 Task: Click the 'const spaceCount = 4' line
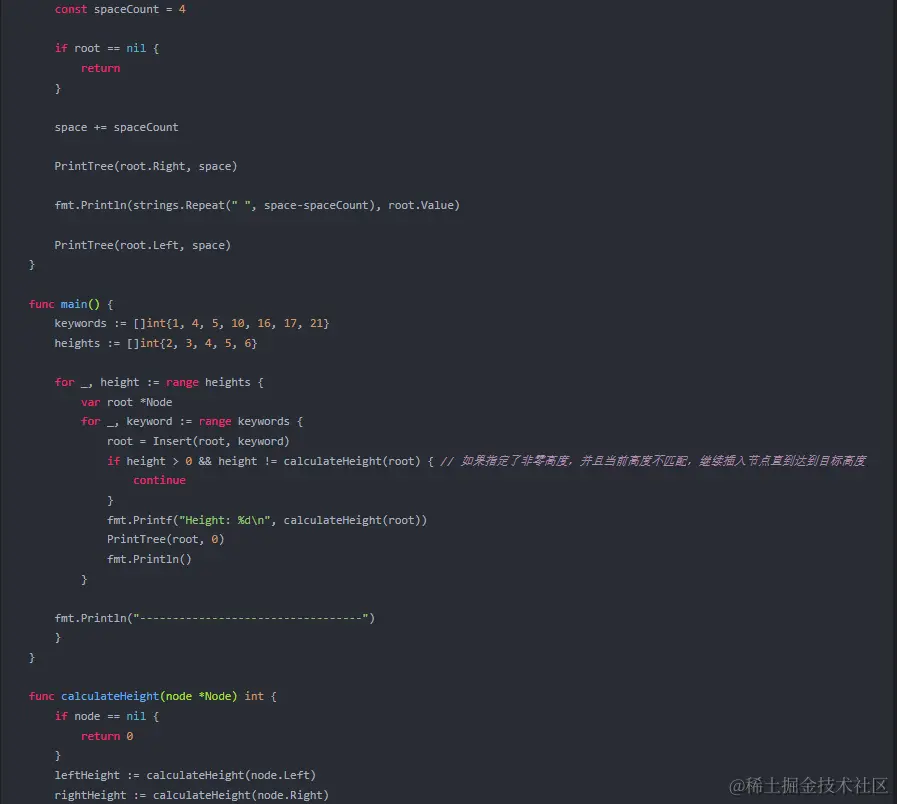(x=120, y=9)
